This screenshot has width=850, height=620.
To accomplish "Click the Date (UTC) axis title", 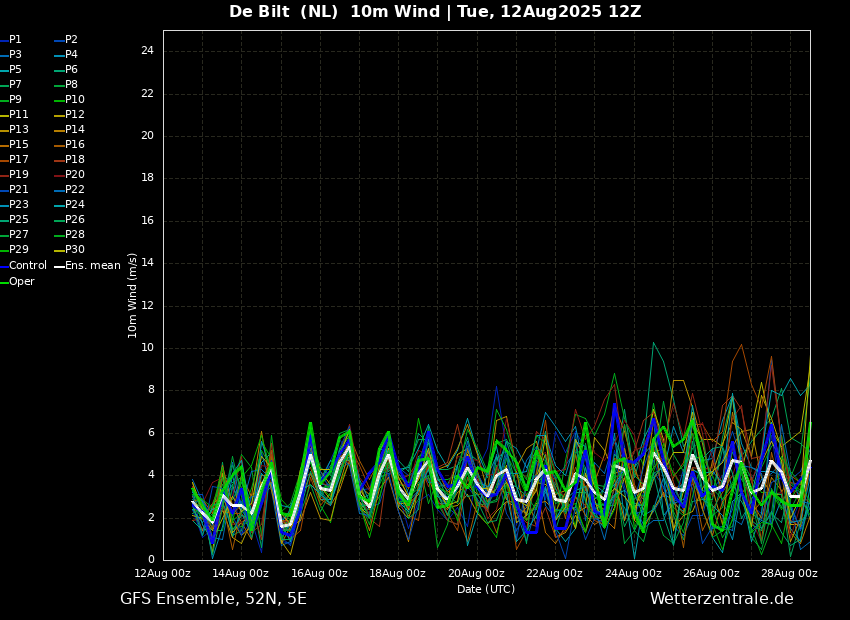I will tap(486, 590).
